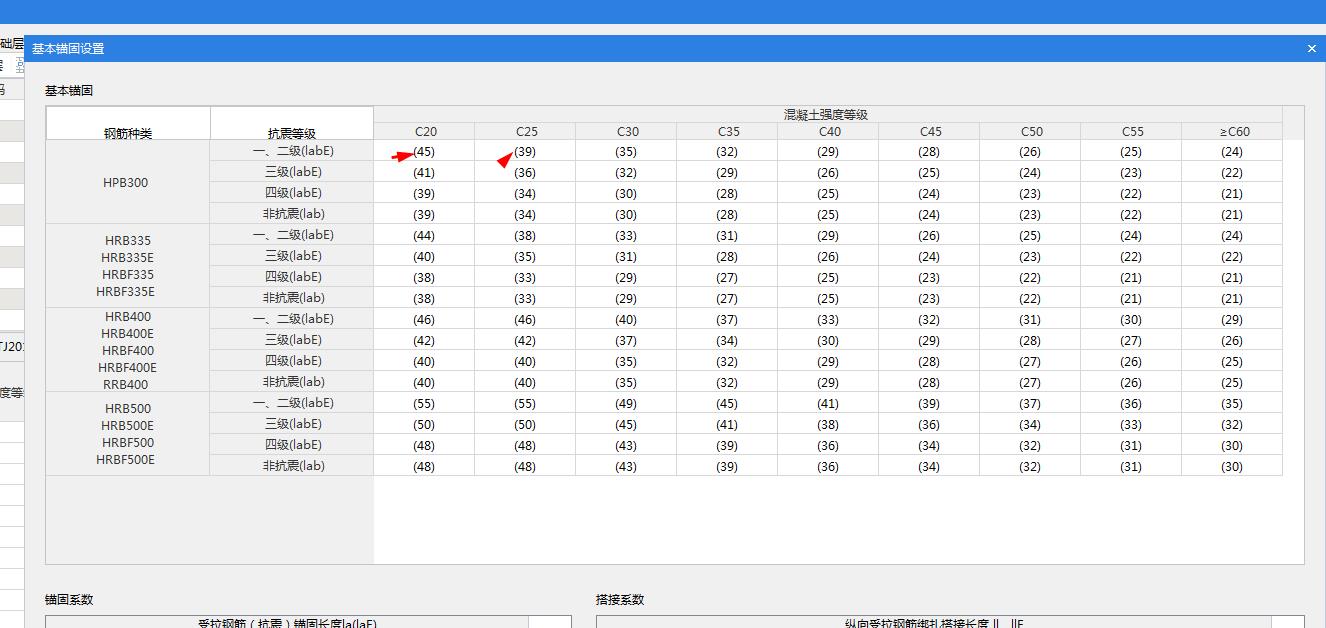Select the ≥C60 column header
Image resolution: width=1326 pixels, height=628 pixels.
click(x=1233, y=131)
